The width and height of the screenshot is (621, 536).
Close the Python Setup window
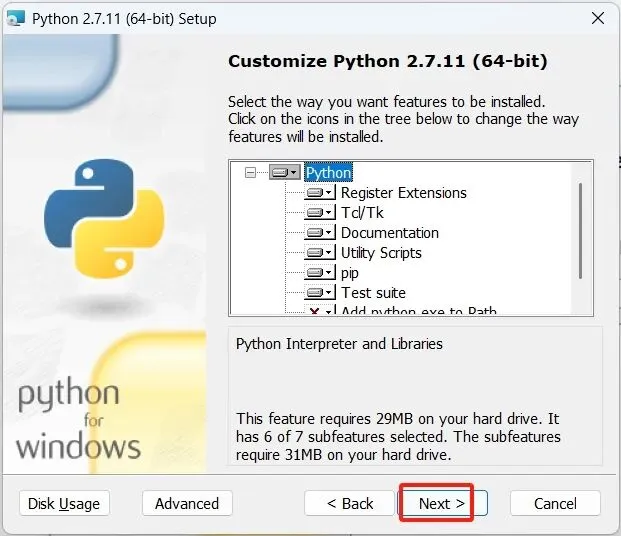point(598,18)
